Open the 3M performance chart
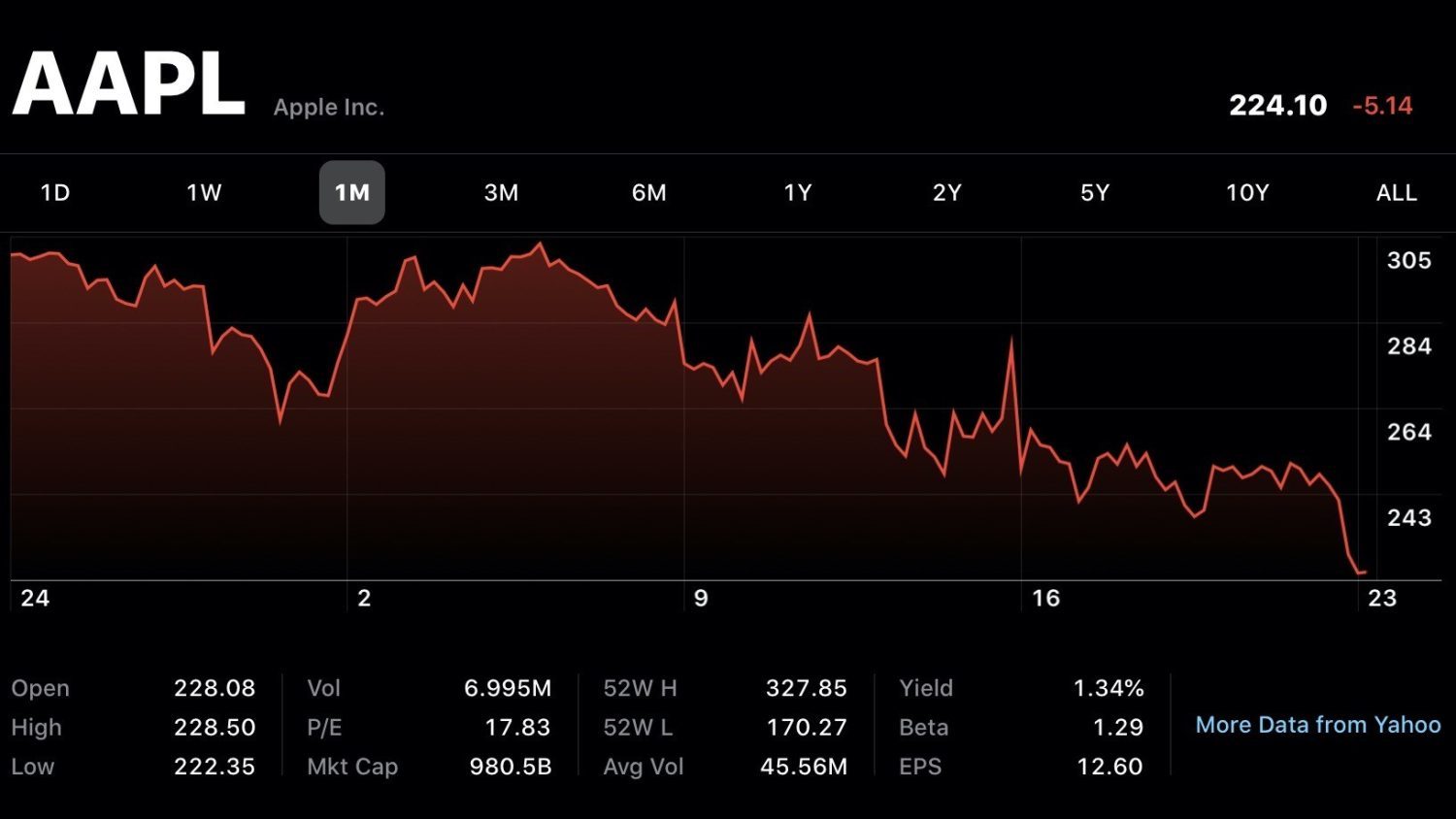Image resolution: width=1456 pixels, height=819 pixels. 501,192
